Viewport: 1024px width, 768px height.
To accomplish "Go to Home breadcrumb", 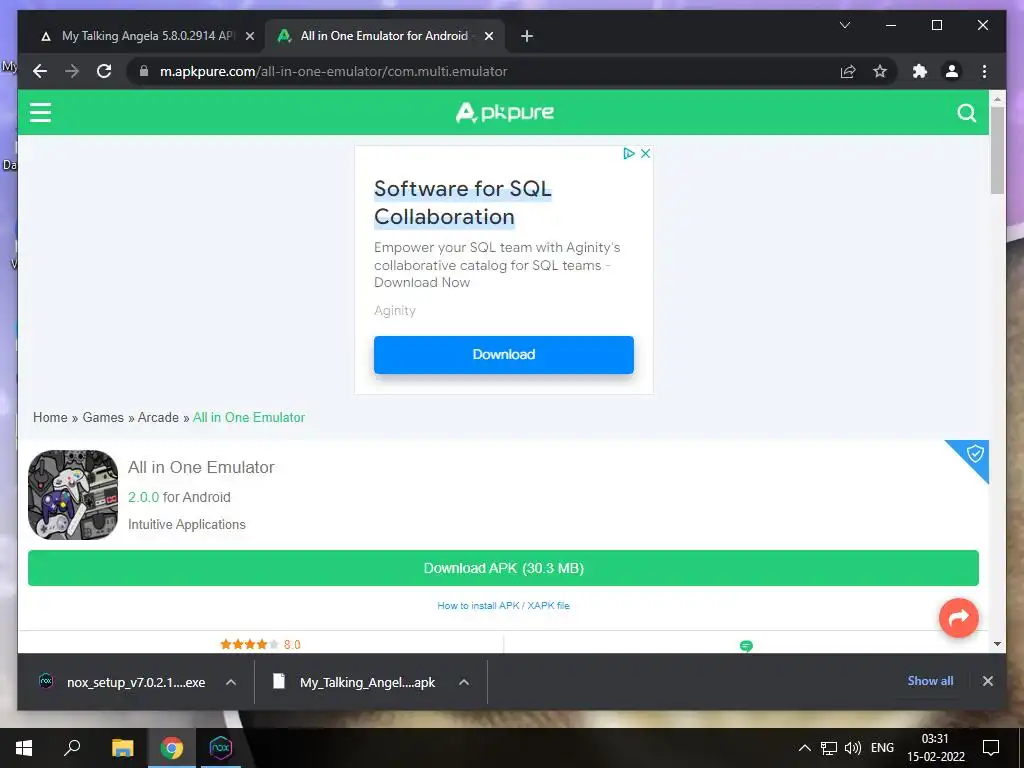I will 50,417.
